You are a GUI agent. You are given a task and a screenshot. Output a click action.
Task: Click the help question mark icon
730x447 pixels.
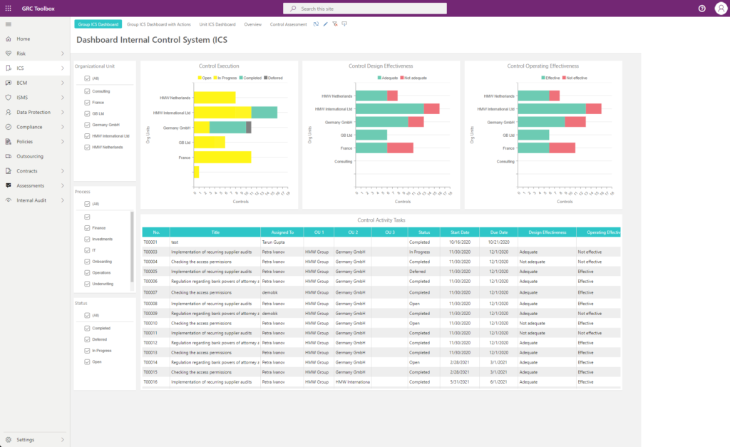pyautogui.click(x=702, y=8)
